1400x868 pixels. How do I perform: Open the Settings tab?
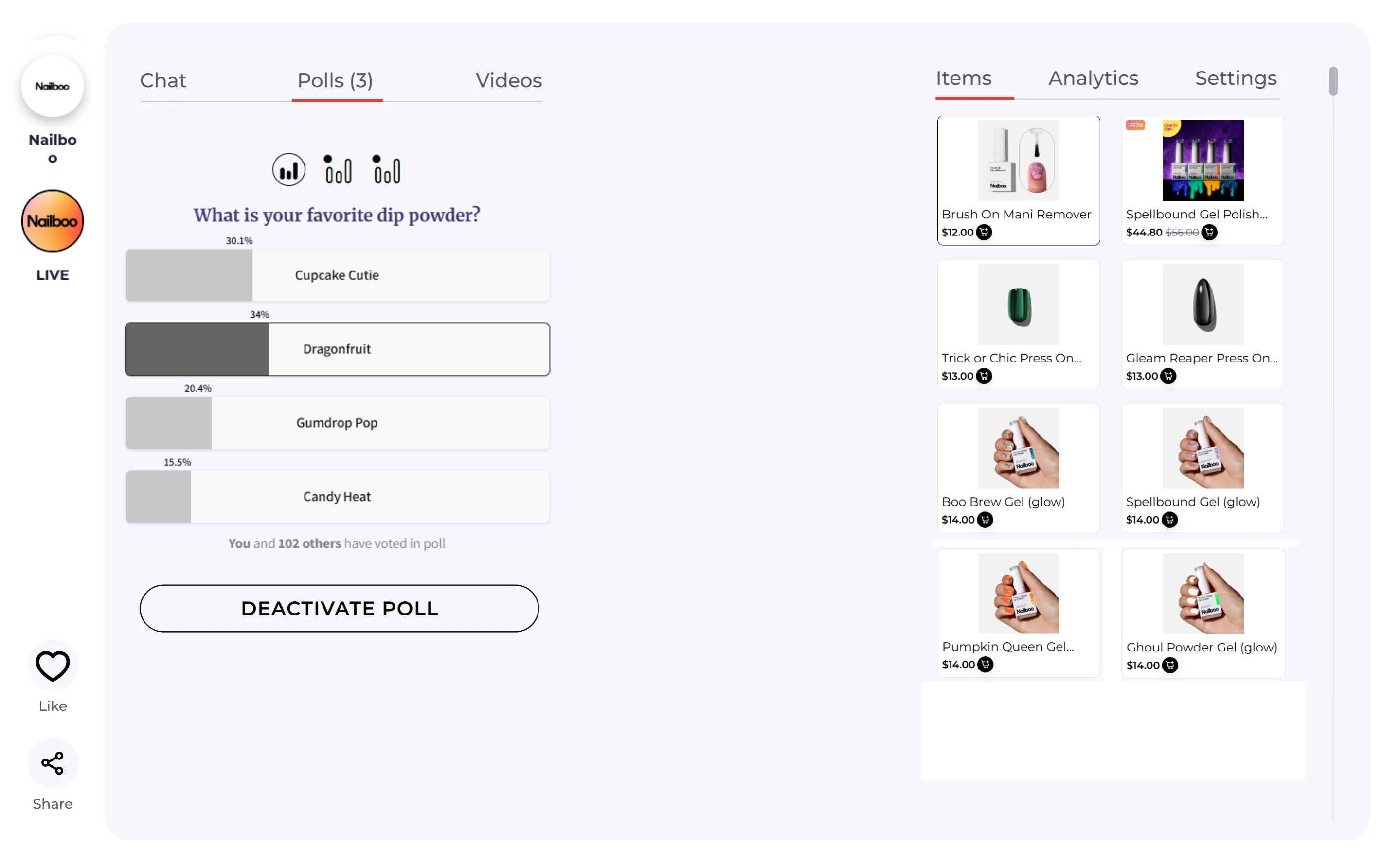[x=1236, y=78]
